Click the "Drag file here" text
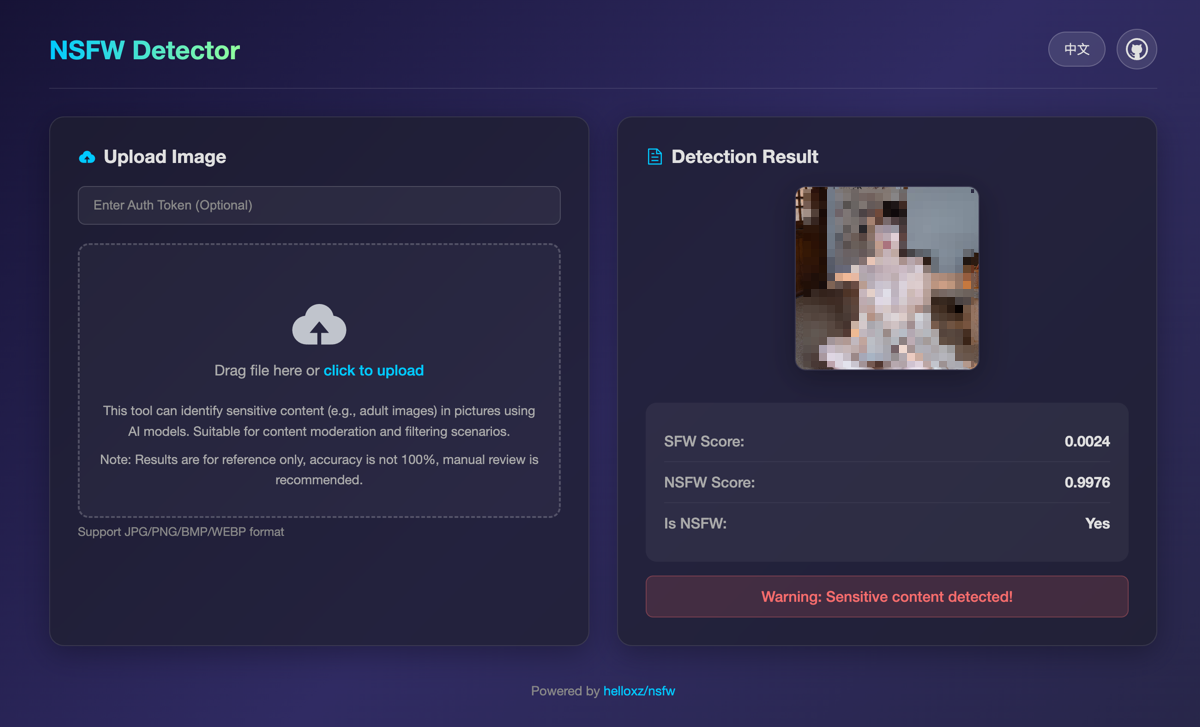 coord(259,371)
